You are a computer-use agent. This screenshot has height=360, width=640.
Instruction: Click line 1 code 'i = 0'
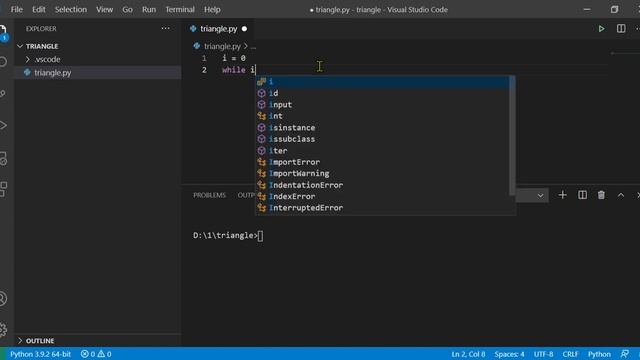[233, 58]
